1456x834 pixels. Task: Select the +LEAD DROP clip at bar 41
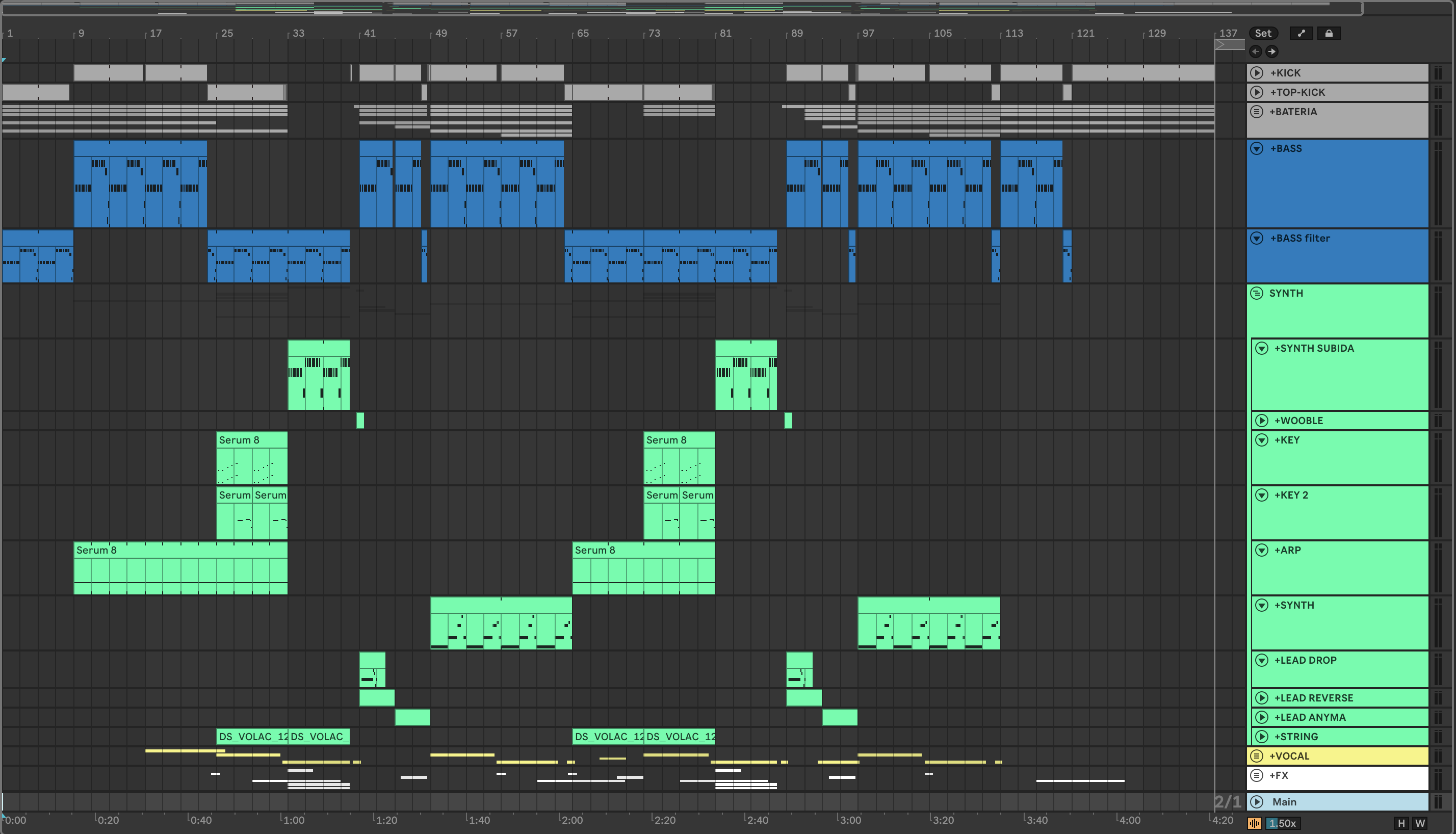(x=372, y=670)
